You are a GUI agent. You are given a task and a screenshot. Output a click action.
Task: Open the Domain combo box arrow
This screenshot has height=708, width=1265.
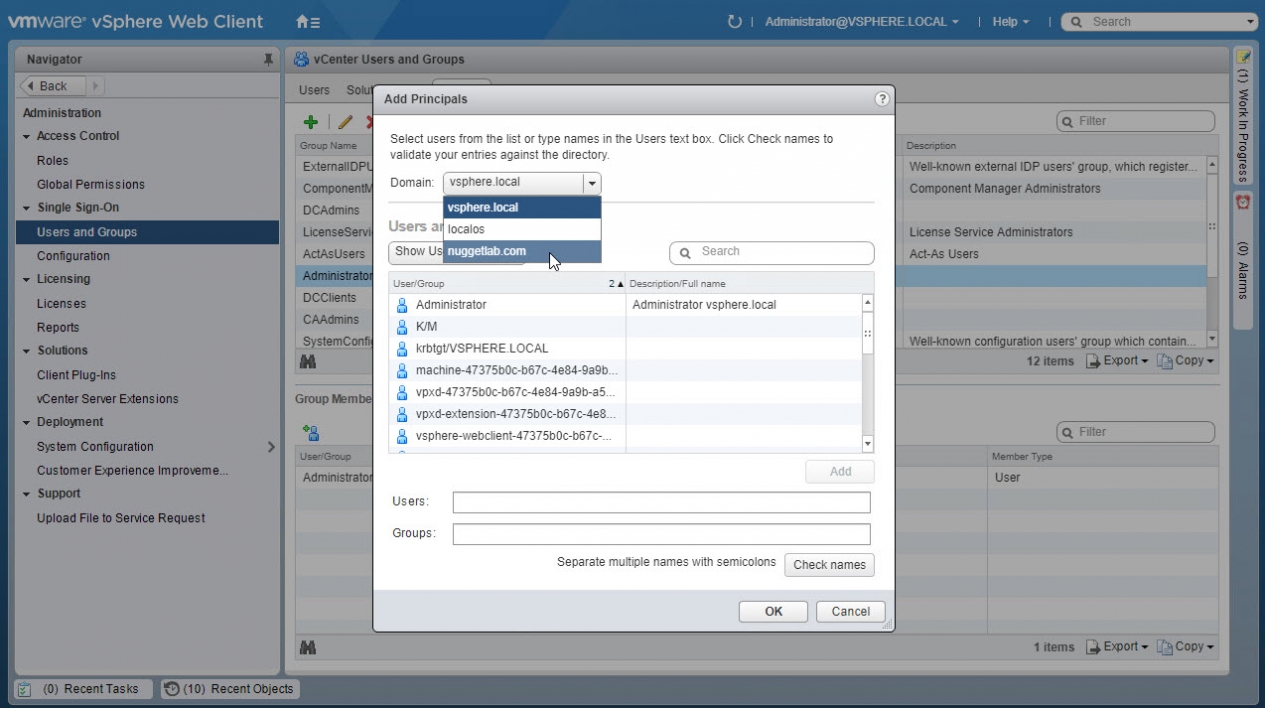click(591, 183)
